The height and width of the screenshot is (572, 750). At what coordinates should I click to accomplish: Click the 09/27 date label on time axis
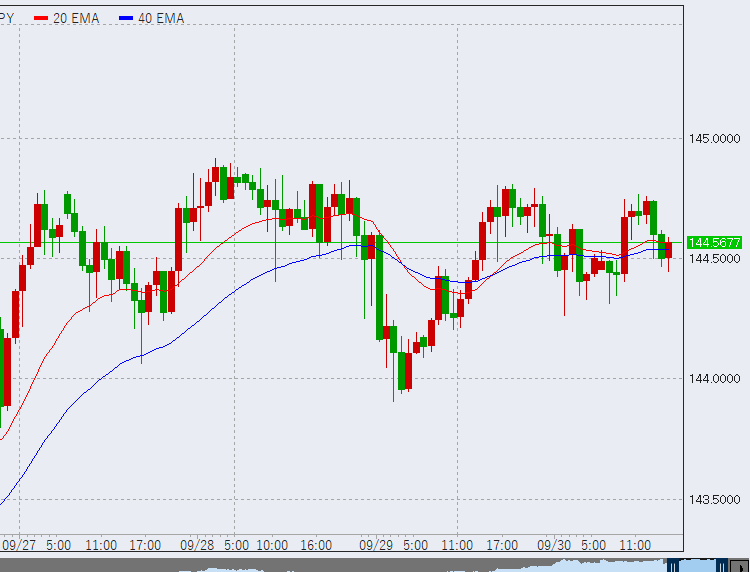pyautogui.click(x=18, y=545)
